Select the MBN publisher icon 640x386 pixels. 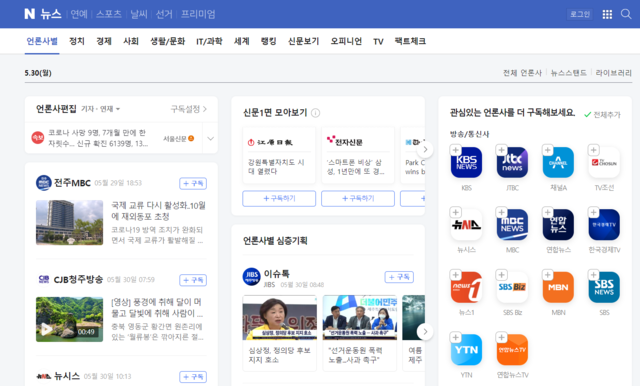click(558, 287)
